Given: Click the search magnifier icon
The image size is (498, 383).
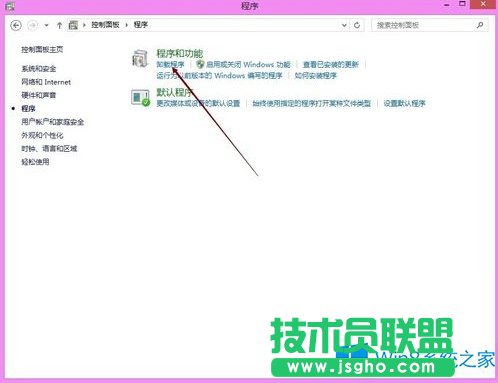Looking at the screenshot, I should (x=480, y=25).
